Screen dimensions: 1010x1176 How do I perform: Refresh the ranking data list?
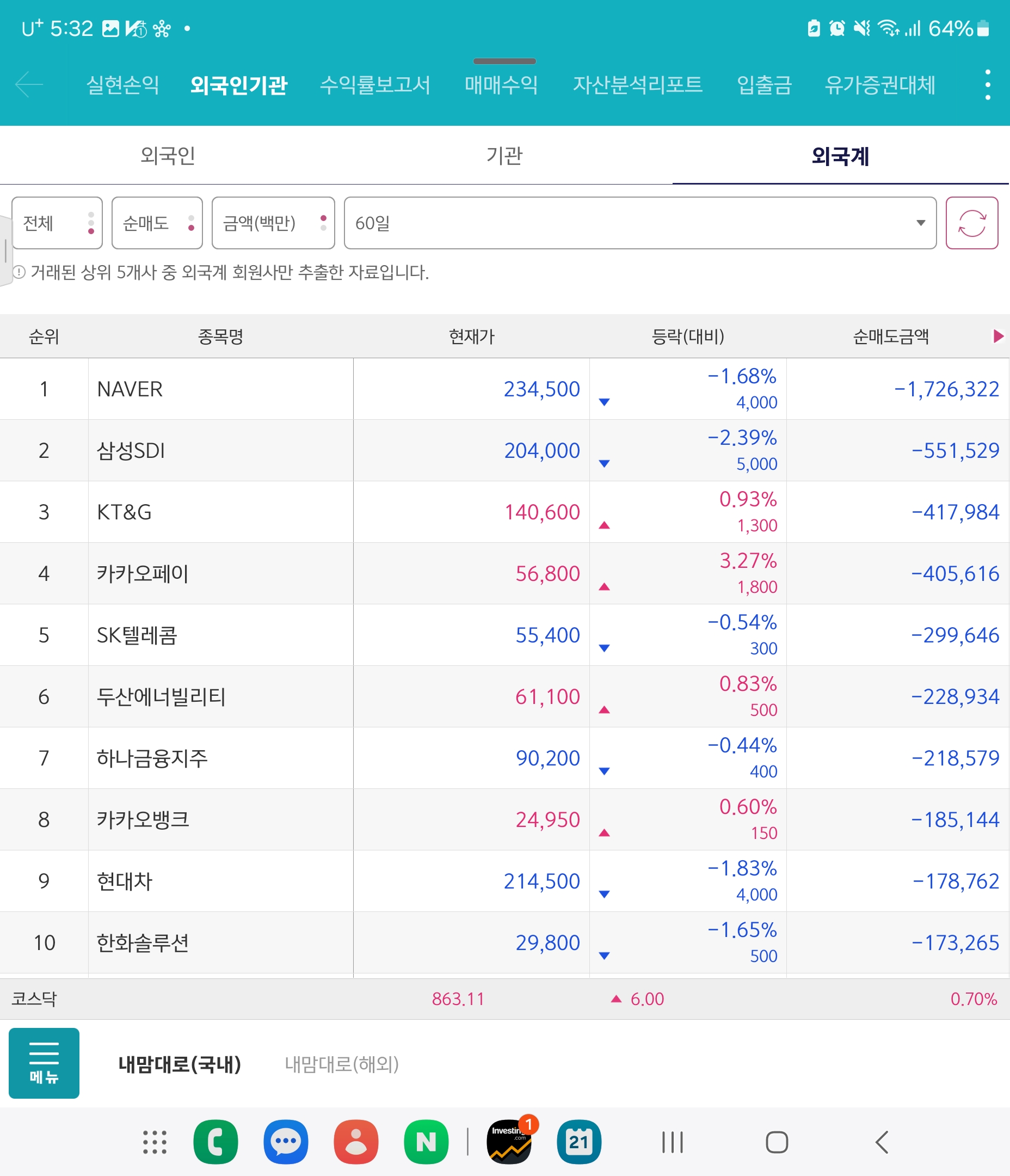click(971, 223)
